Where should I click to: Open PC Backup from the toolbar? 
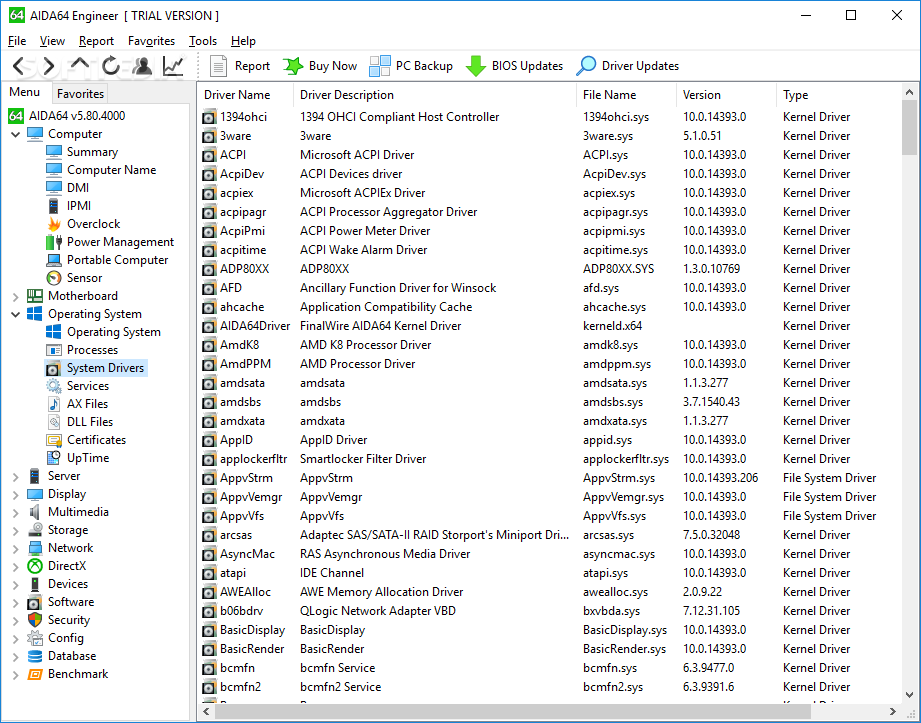click(411, 66)
